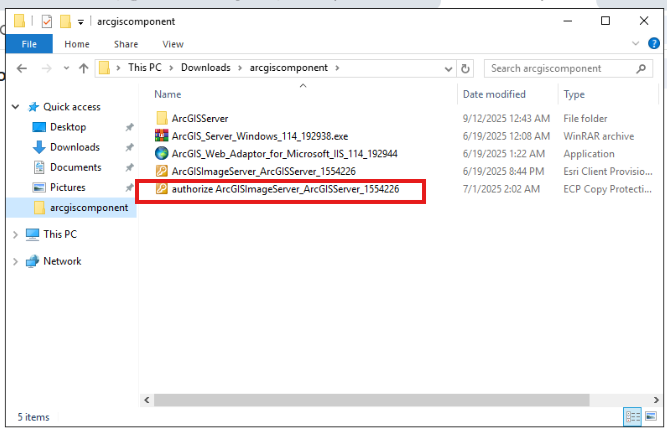Click the Network icon in navigation pane
The width and height of the screenshot is (667, 430).
click(x=32, y=261)
